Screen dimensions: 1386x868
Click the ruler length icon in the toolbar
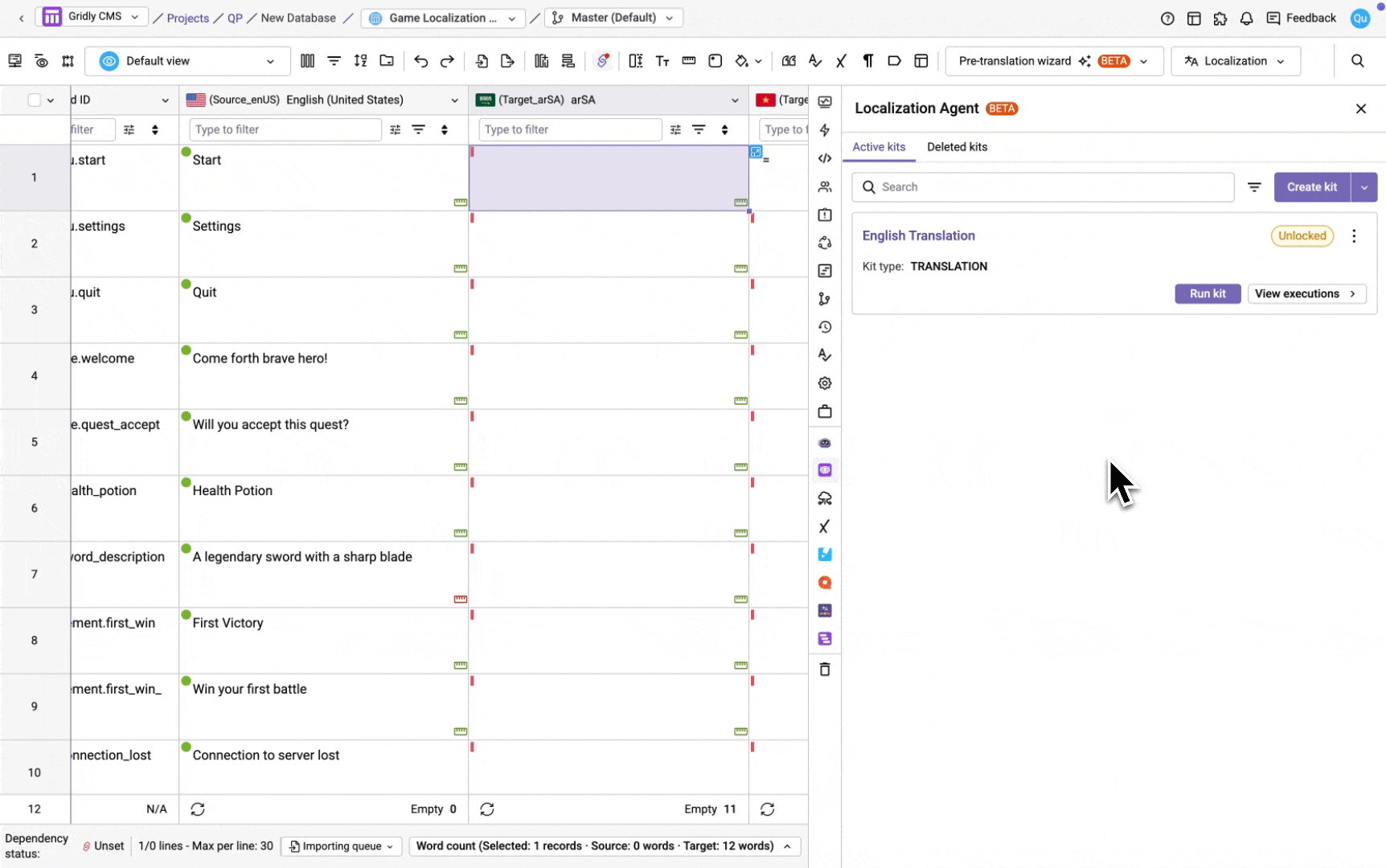689,61
